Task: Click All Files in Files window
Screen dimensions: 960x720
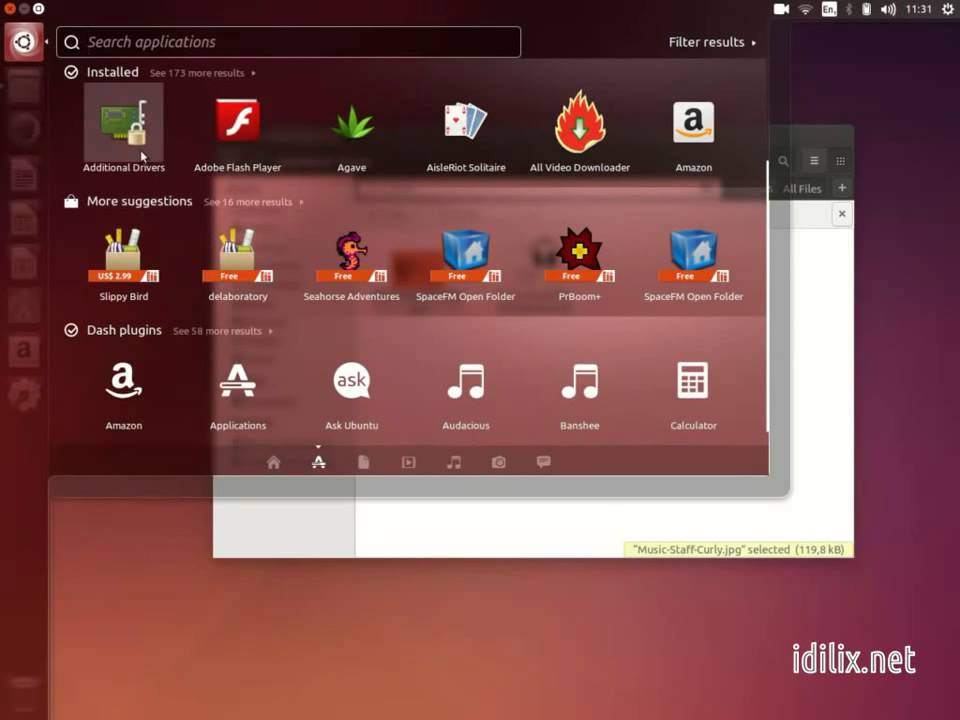Action: pos(802,189)
